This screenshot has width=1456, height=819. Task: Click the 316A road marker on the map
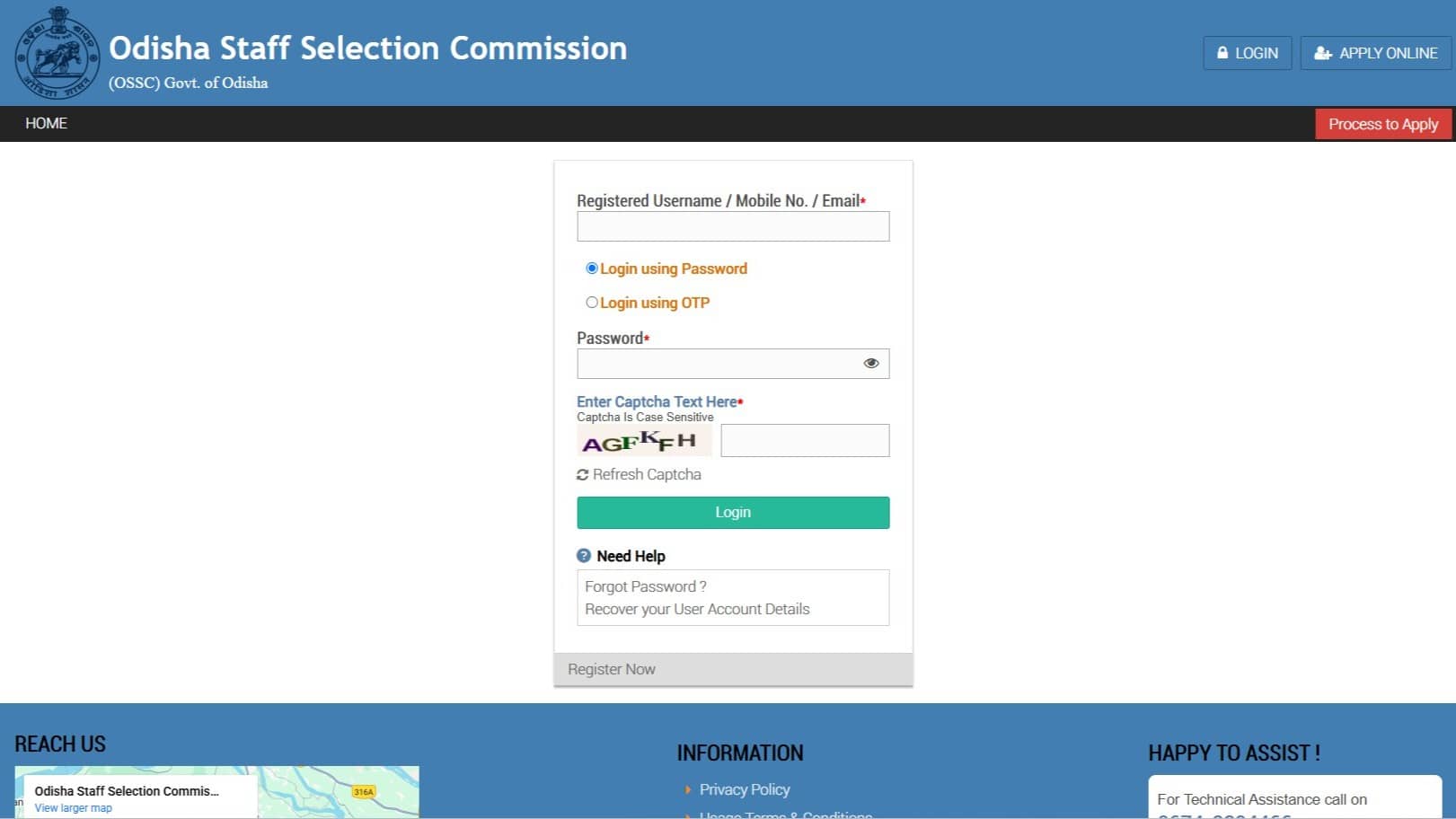pyautogui.click(x=364, y=792)
